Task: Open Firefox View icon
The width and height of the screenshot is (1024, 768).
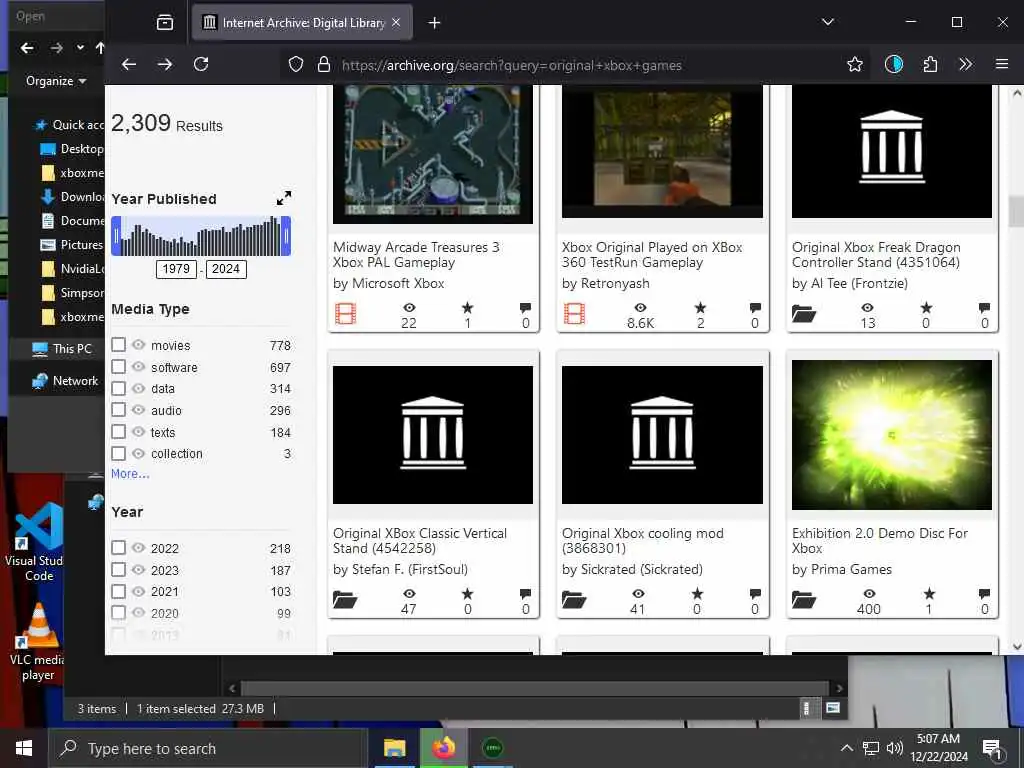Action: pos(165,23)
